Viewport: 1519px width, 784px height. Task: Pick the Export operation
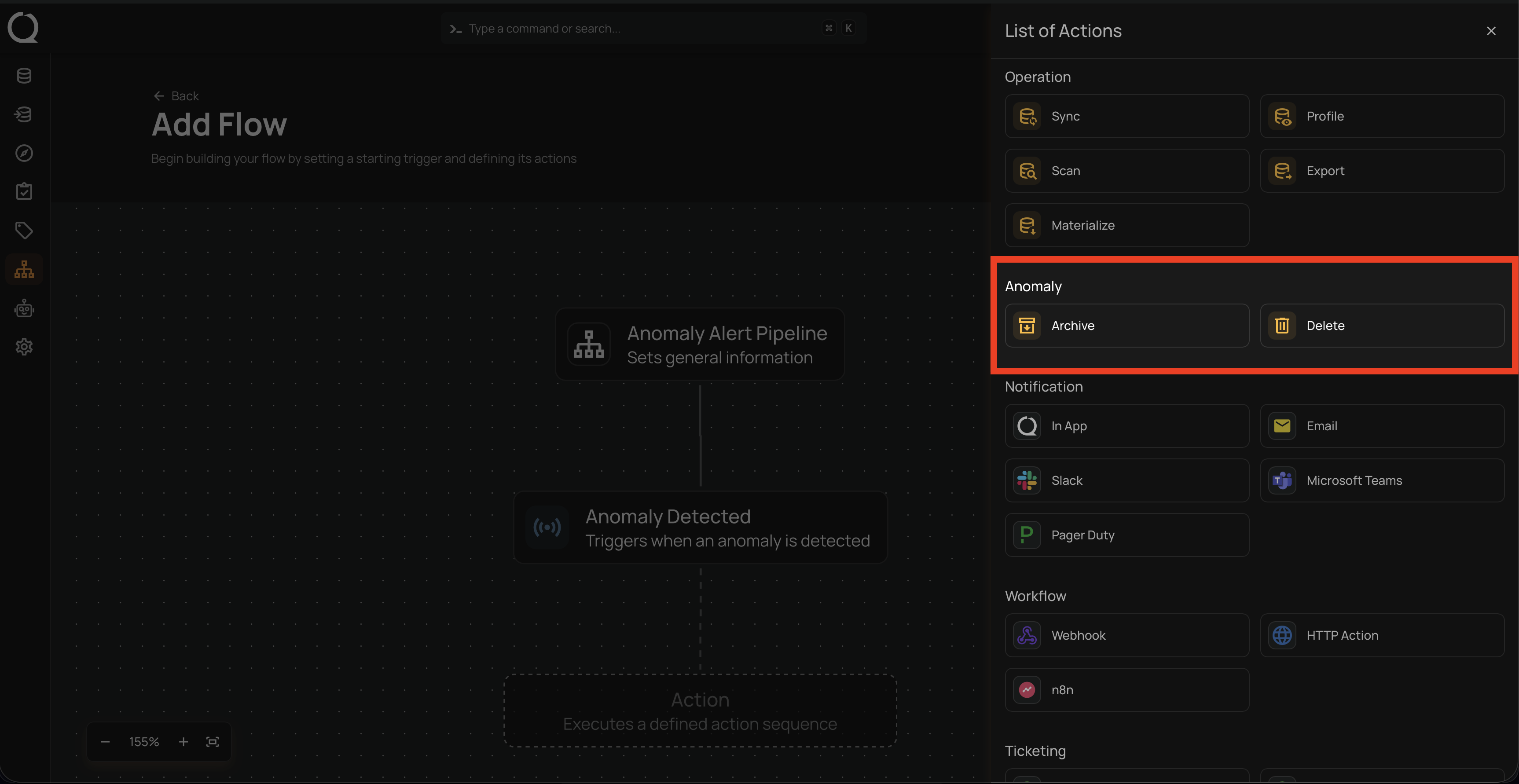pyautogui.click(x=1382, y=171)
